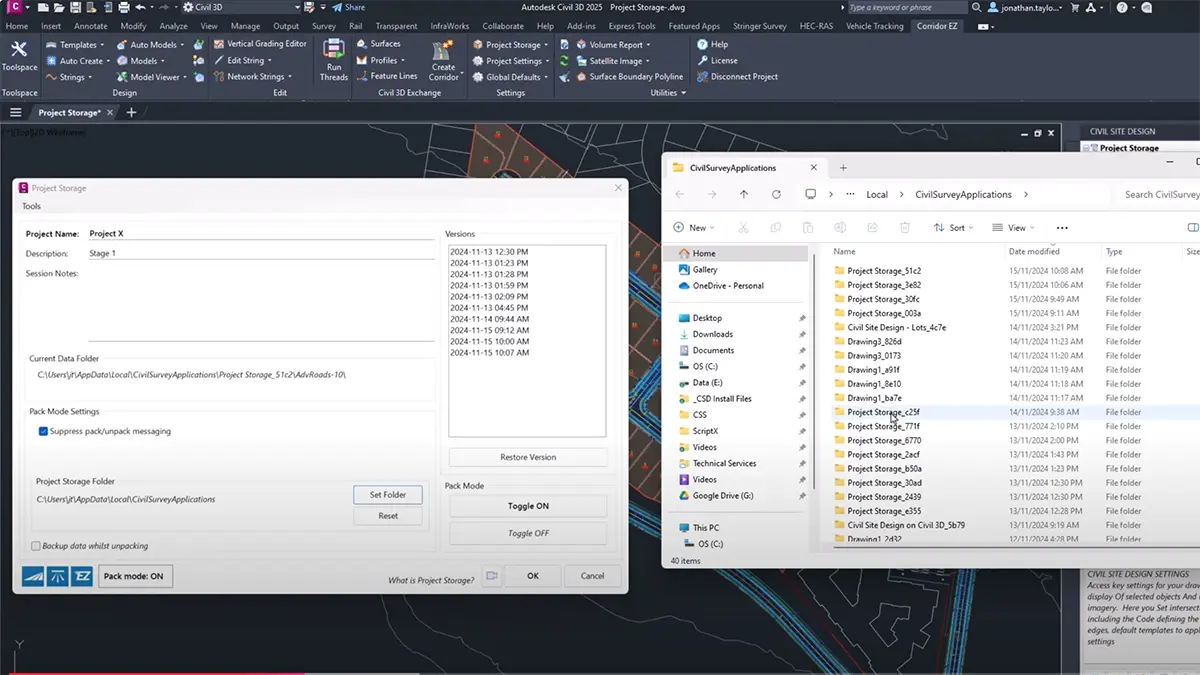Expand the Auto Create dropdown
The width and height of the screenshot is (1200, 675).
click(x=78, y=61)
